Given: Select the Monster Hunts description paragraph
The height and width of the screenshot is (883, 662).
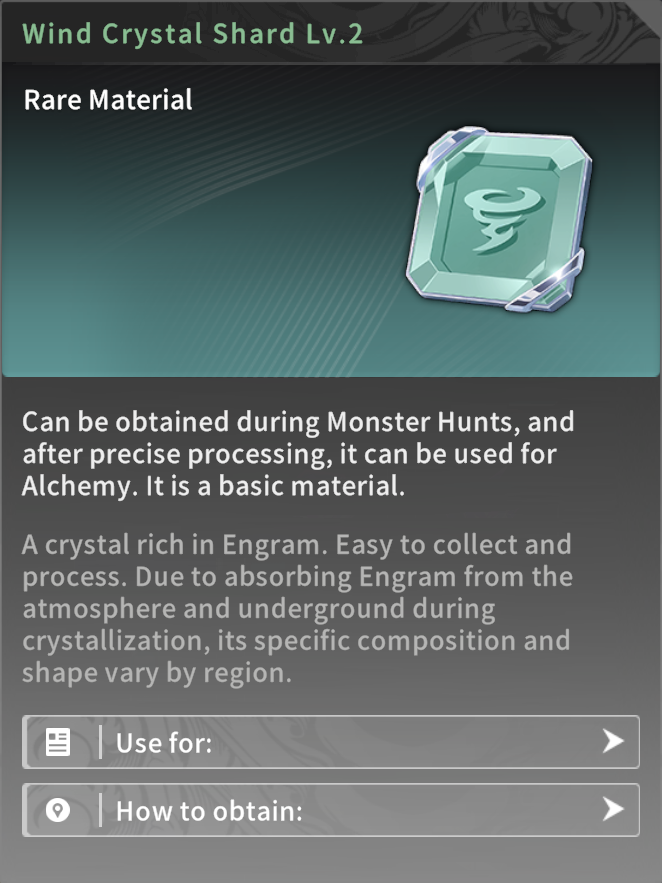Looking at the screenshot, I should (298, 454).
